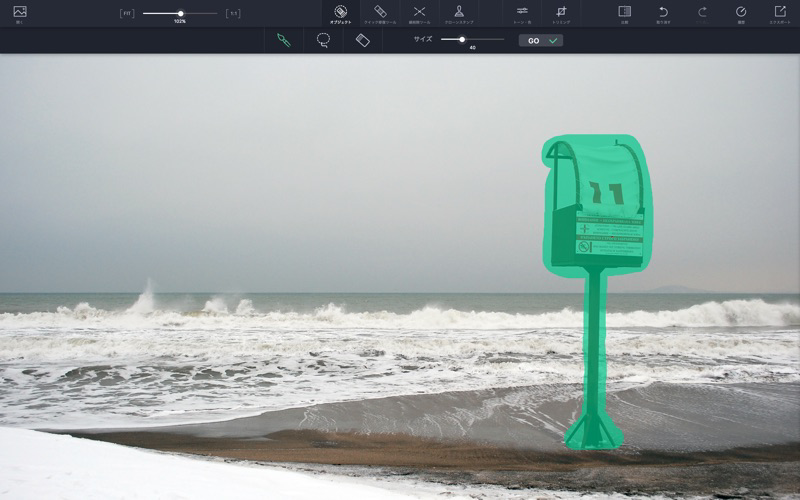Select the green brush selection tool
800x500 pixels.
[284, 40]
